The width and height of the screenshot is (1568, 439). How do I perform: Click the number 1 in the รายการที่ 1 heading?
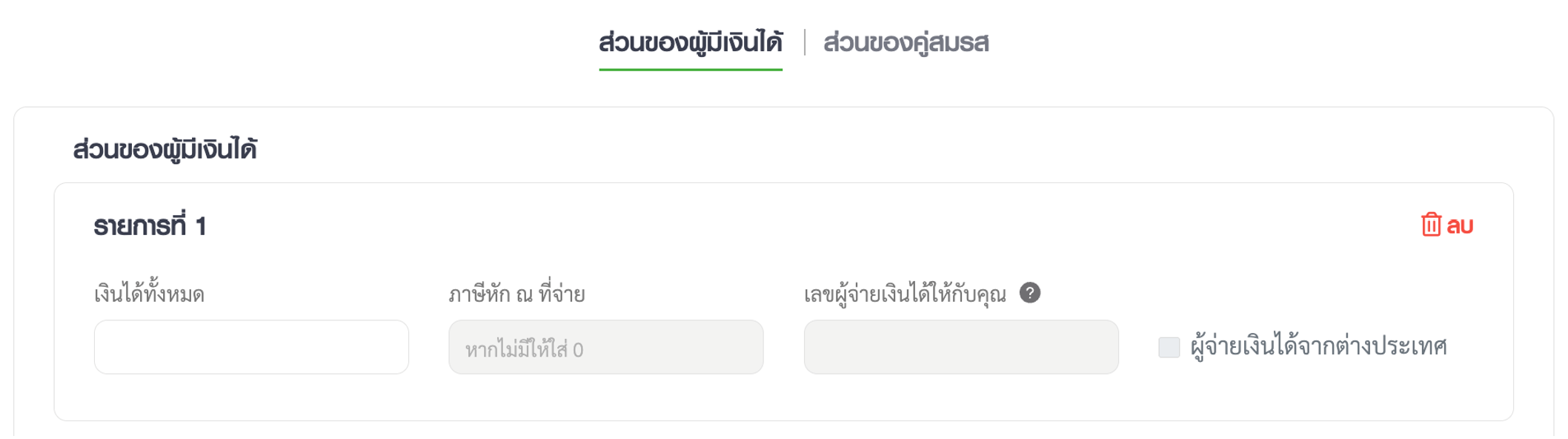(200, 226)
